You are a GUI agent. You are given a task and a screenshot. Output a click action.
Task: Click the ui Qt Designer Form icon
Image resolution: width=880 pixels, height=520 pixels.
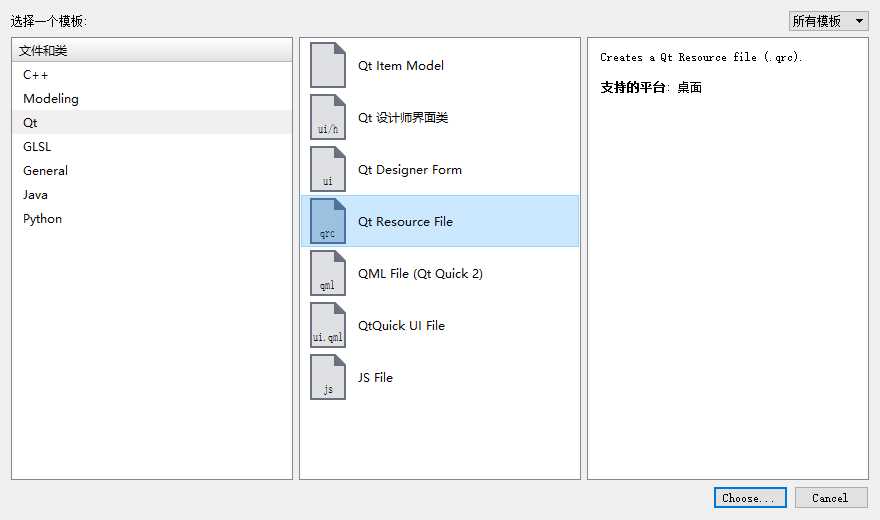(328, 169)
